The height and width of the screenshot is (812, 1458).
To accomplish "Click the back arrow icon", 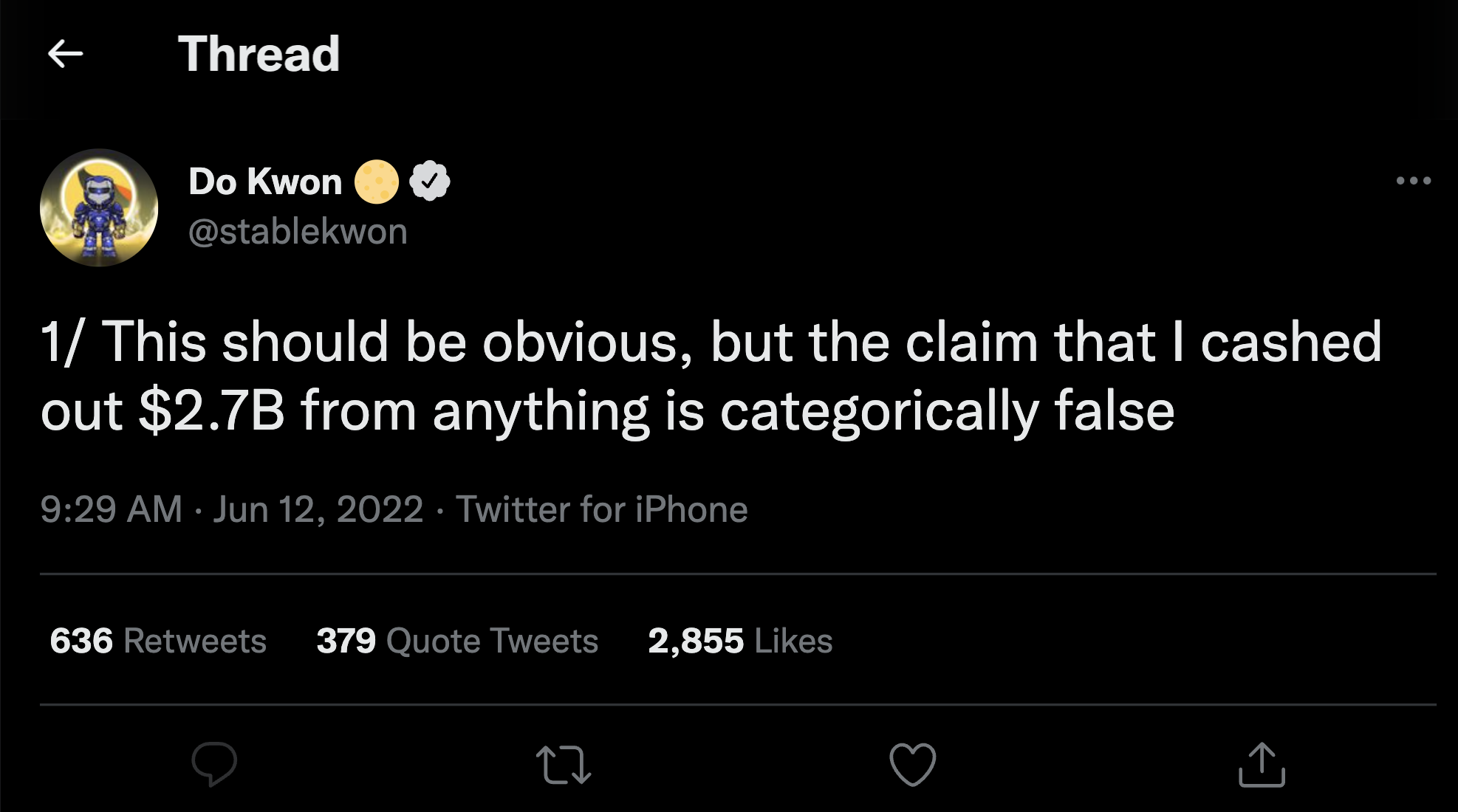I will click(x=65, y=54).
